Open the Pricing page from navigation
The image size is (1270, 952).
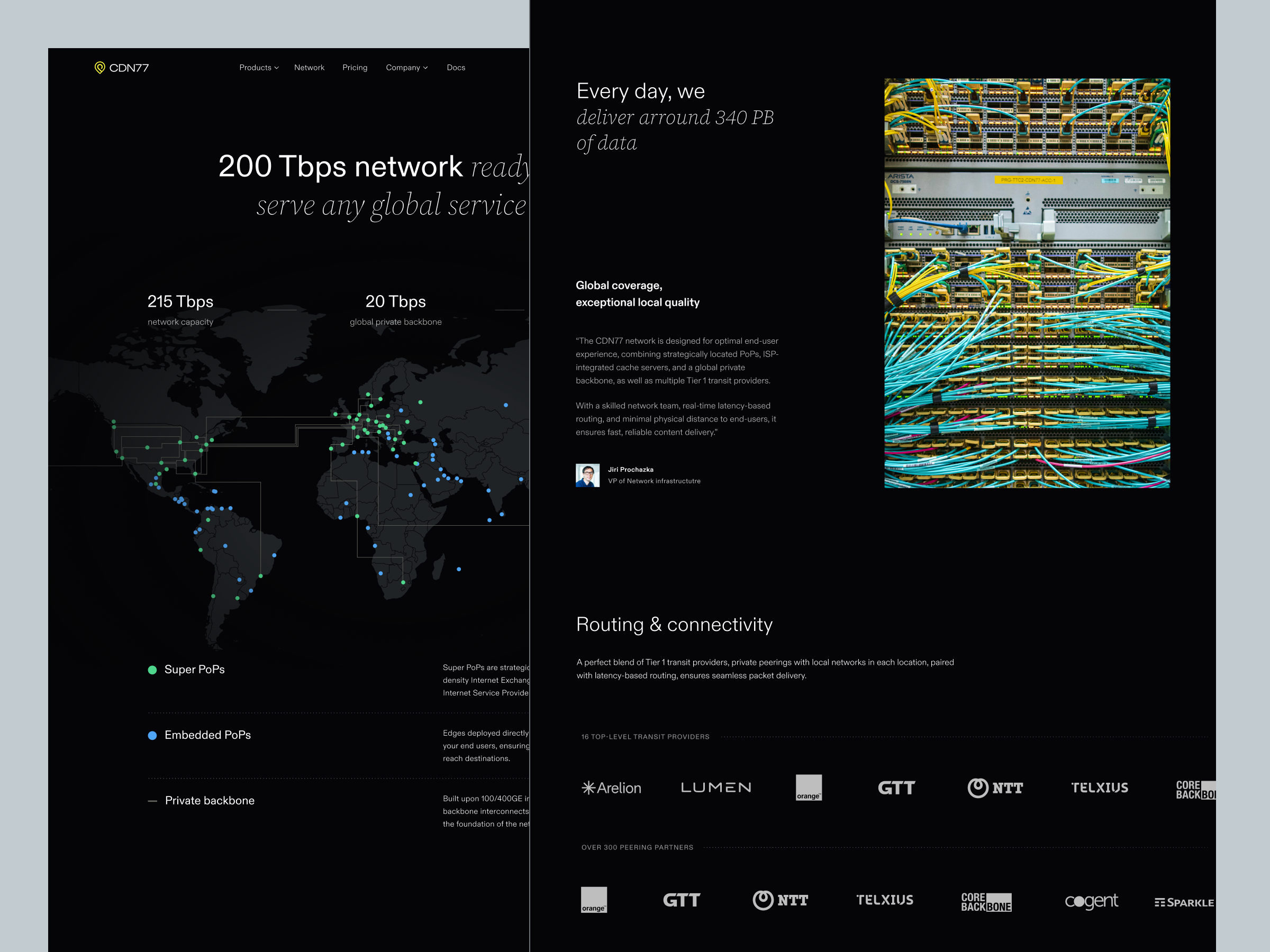[355, 68]
